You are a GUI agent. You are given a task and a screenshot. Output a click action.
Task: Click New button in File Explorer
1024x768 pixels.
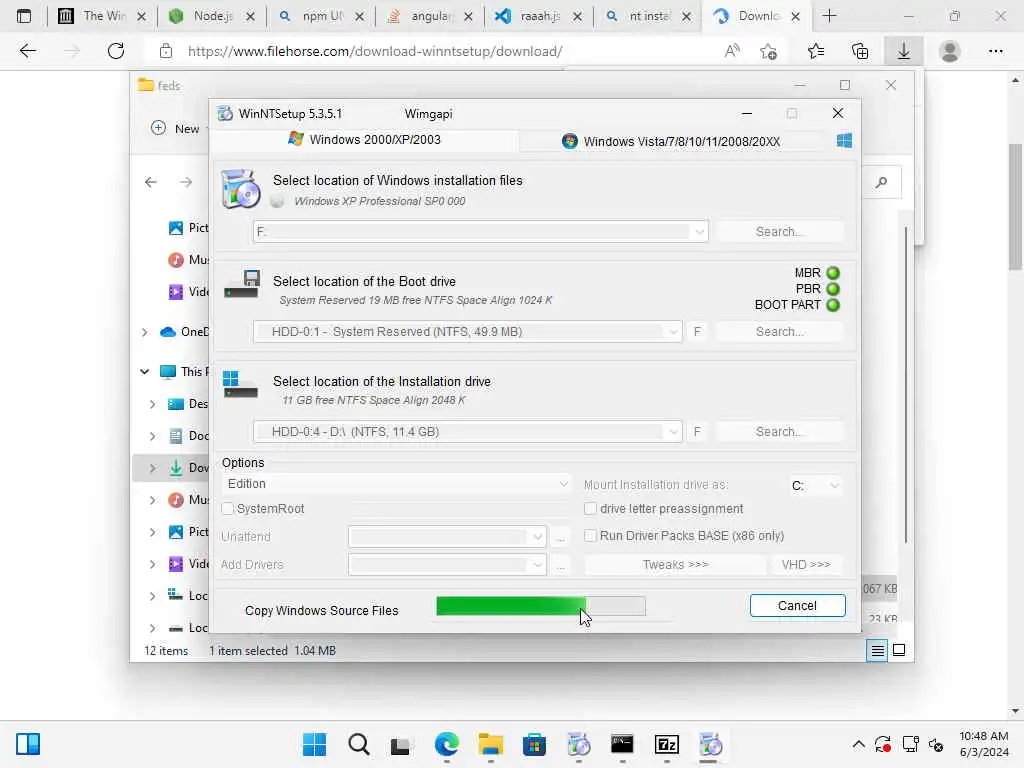click(x=176, y=129)
